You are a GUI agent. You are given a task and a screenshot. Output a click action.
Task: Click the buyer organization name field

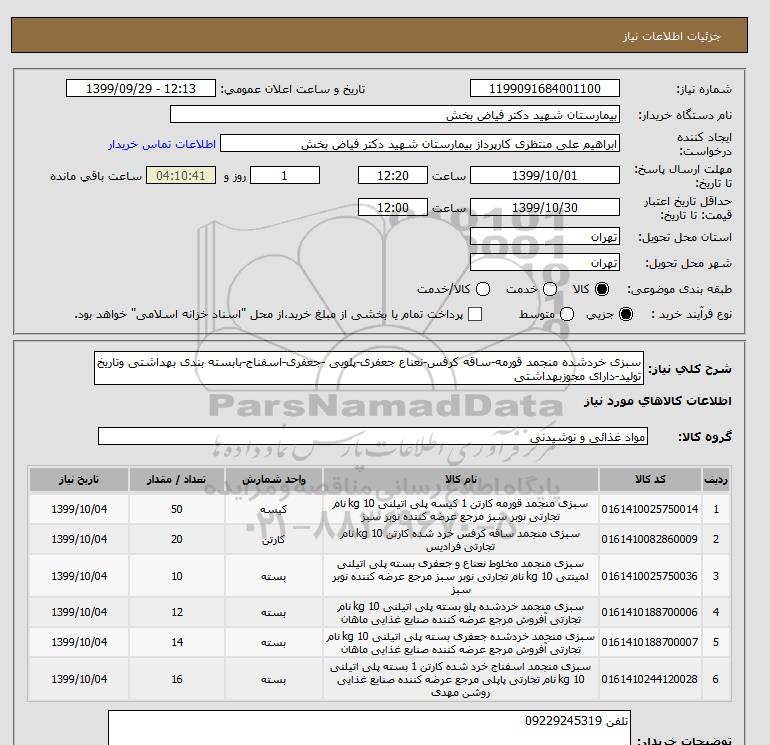coord(395,114)
